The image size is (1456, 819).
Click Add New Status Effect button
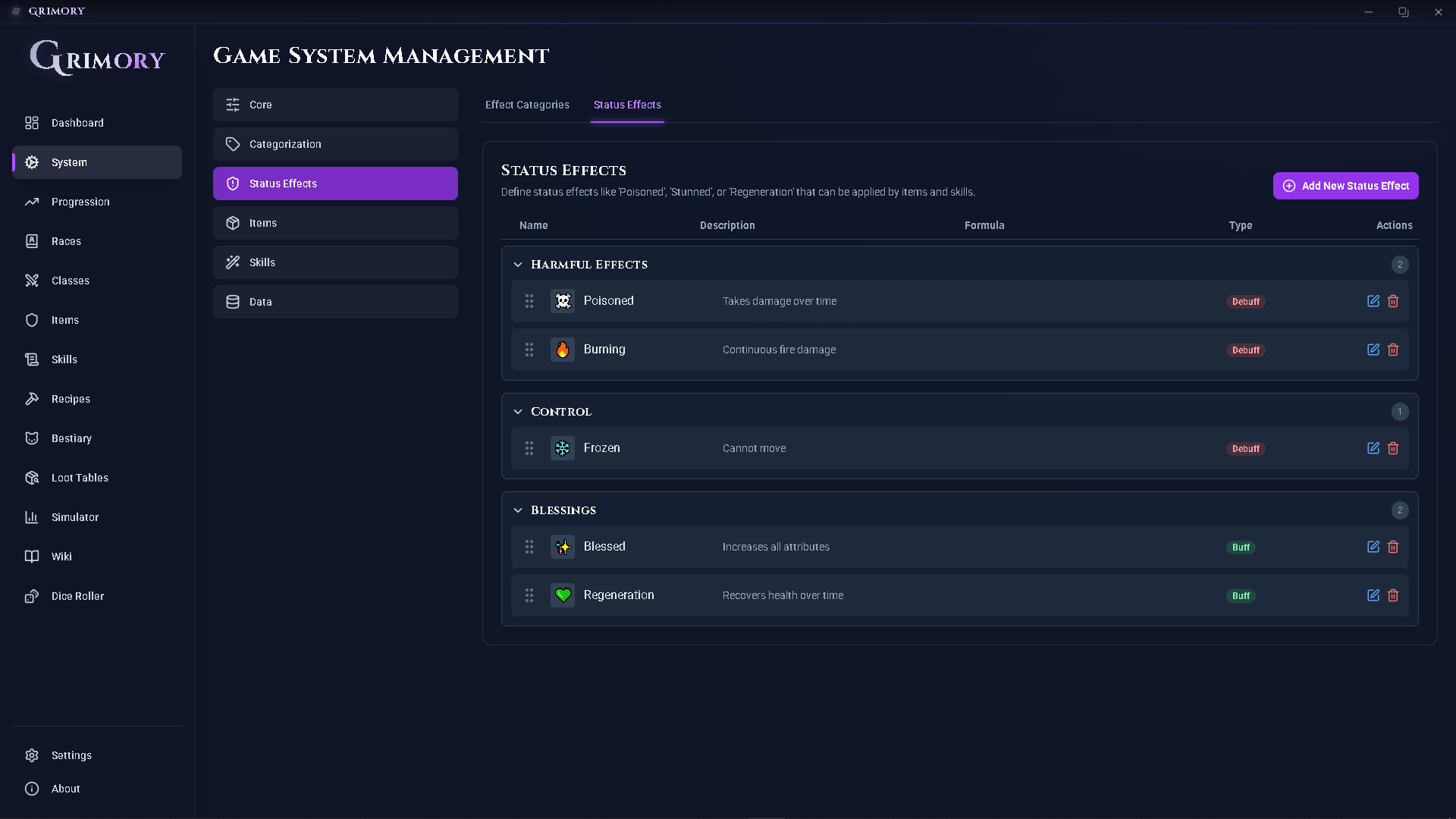(1345, 186)
